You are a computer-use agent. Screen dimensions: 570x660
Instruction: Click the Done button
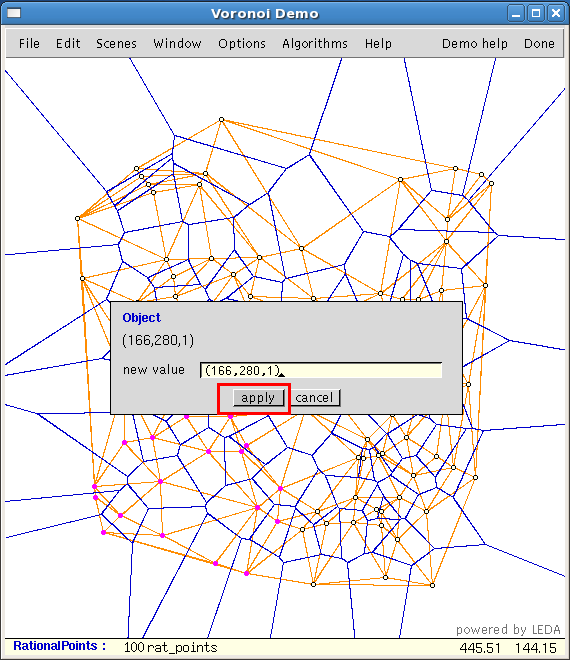(x=539, y=43)
